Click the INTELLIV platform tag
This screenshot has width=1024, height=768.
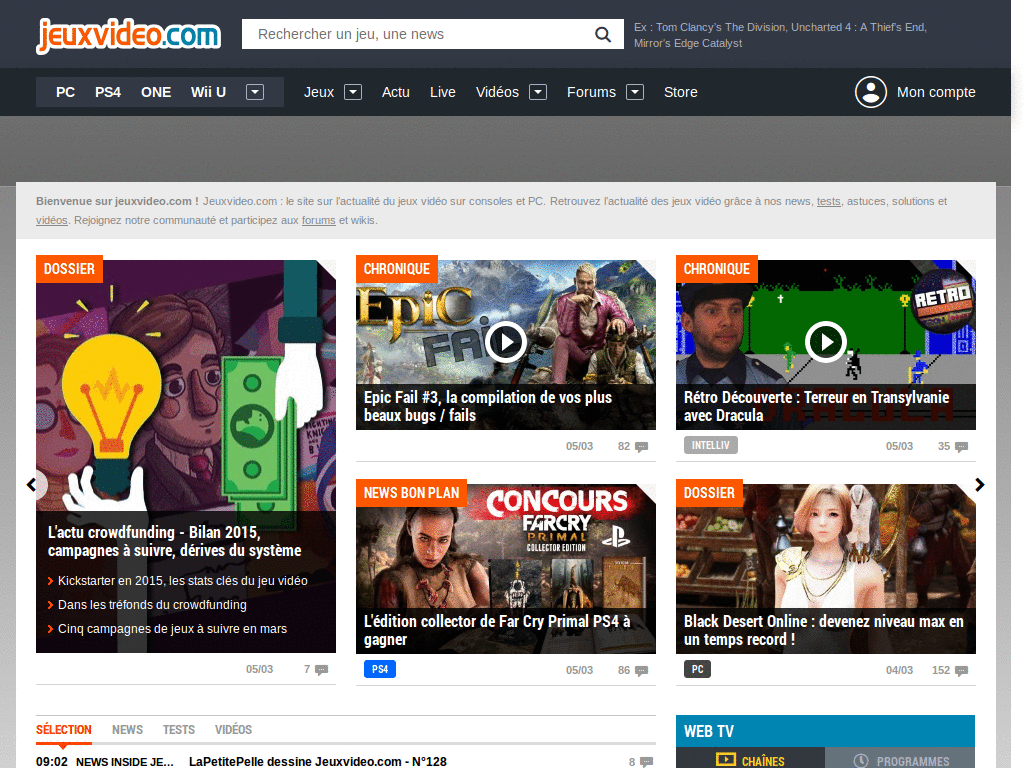(x=711, y=445)
